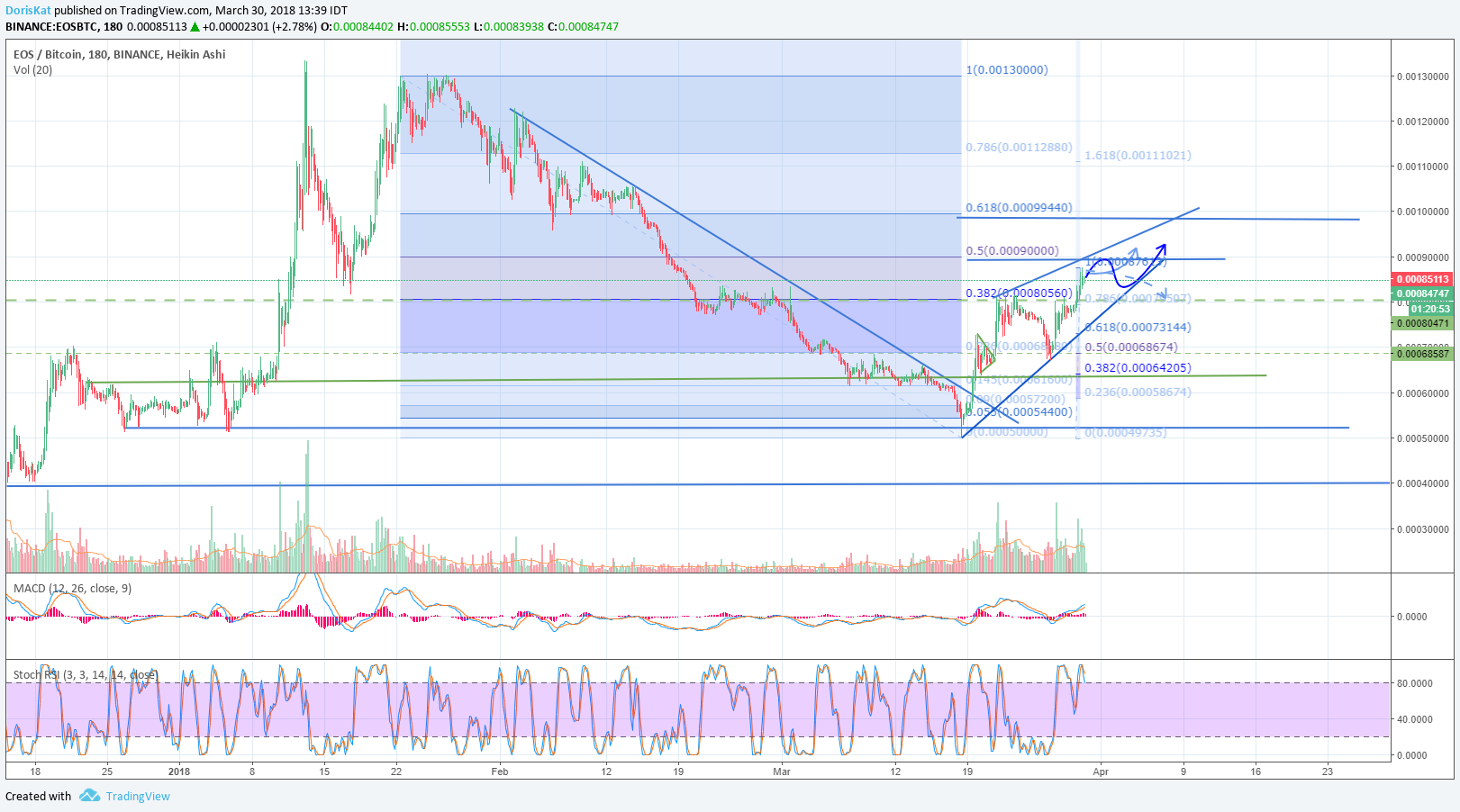Select the date 23 on time axis
Viewport: 1460px width, 812px height.
point(1328,771)
